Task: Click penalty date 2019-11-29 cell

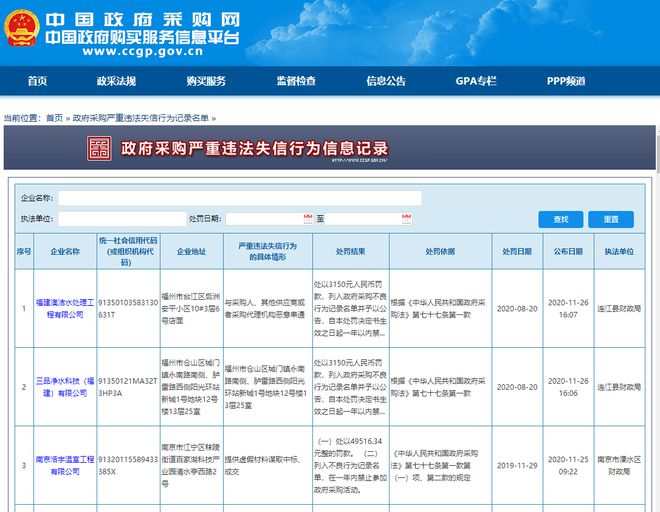Action: (x=517, y=465)
